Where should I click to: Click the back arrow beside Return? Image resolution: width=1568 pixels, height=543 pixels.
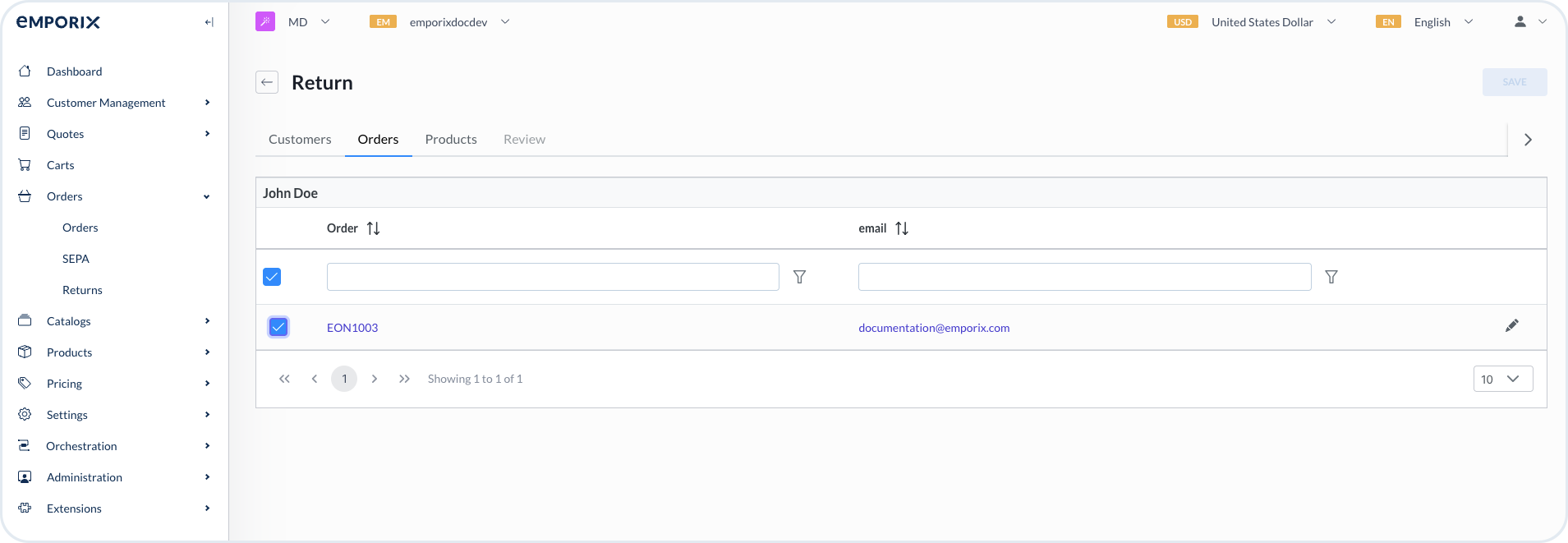(x=267, y=82)
